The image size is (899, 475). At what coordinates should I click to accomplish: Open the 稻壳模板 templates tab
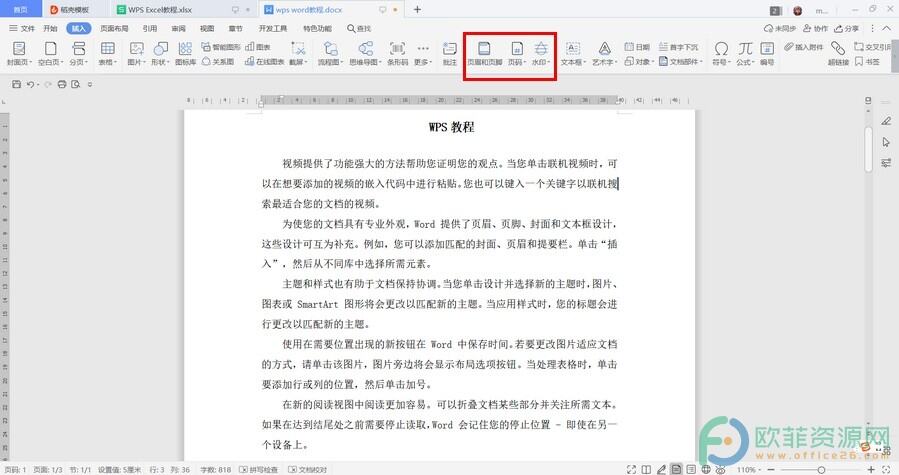coord(73,10)
